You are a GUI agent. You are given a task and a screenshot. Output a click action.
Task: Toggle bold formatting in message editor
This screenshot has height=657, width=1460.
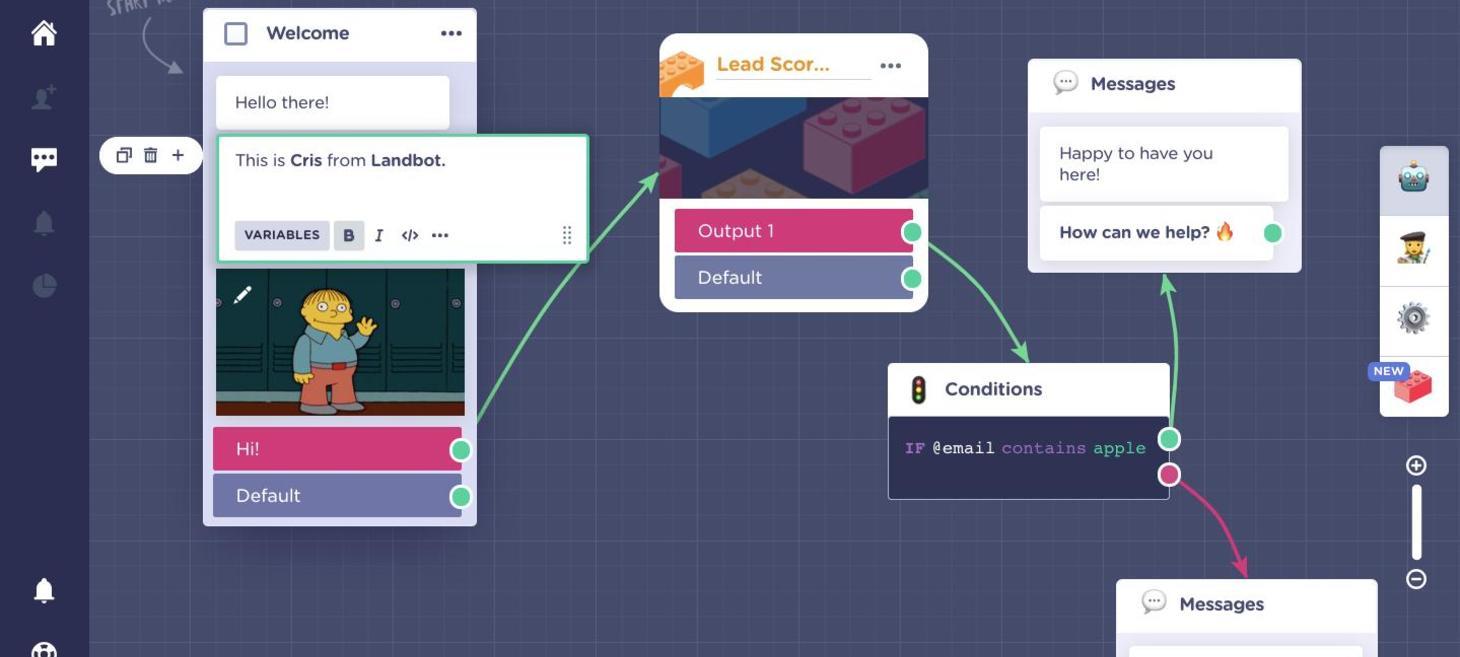pyautogui.click(x=349, y=235)
